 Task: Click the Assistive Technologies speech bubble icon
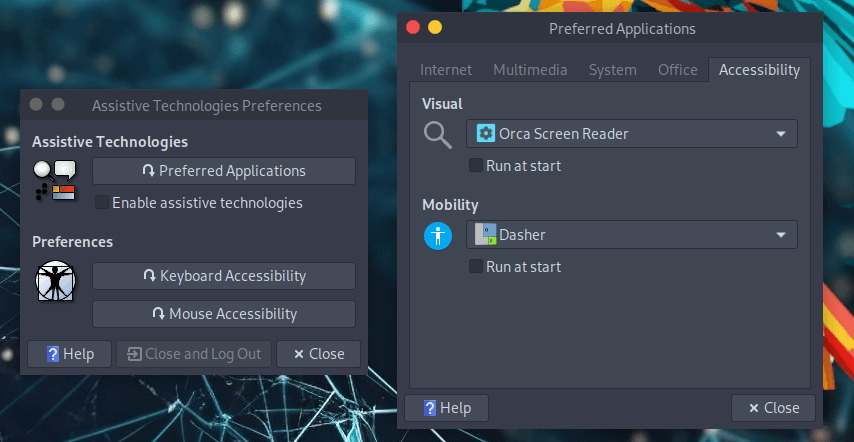(x=55, y=180)
